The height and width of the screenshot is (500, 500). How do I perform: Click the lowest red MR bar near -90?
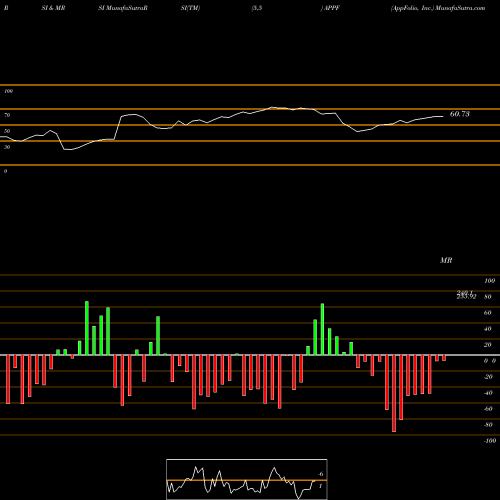click(x=394, y=393)
